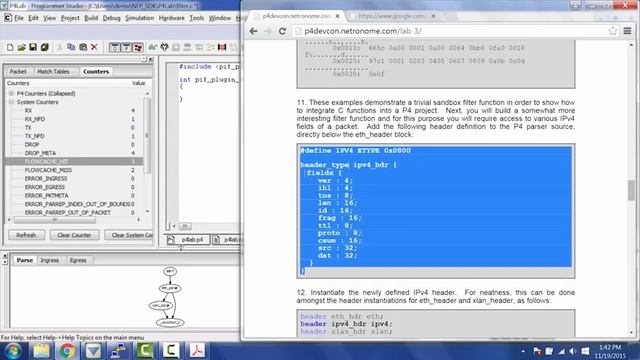Screen dimensions: 640x360
Task: Open the Edit menu
Action: point(33,18)
